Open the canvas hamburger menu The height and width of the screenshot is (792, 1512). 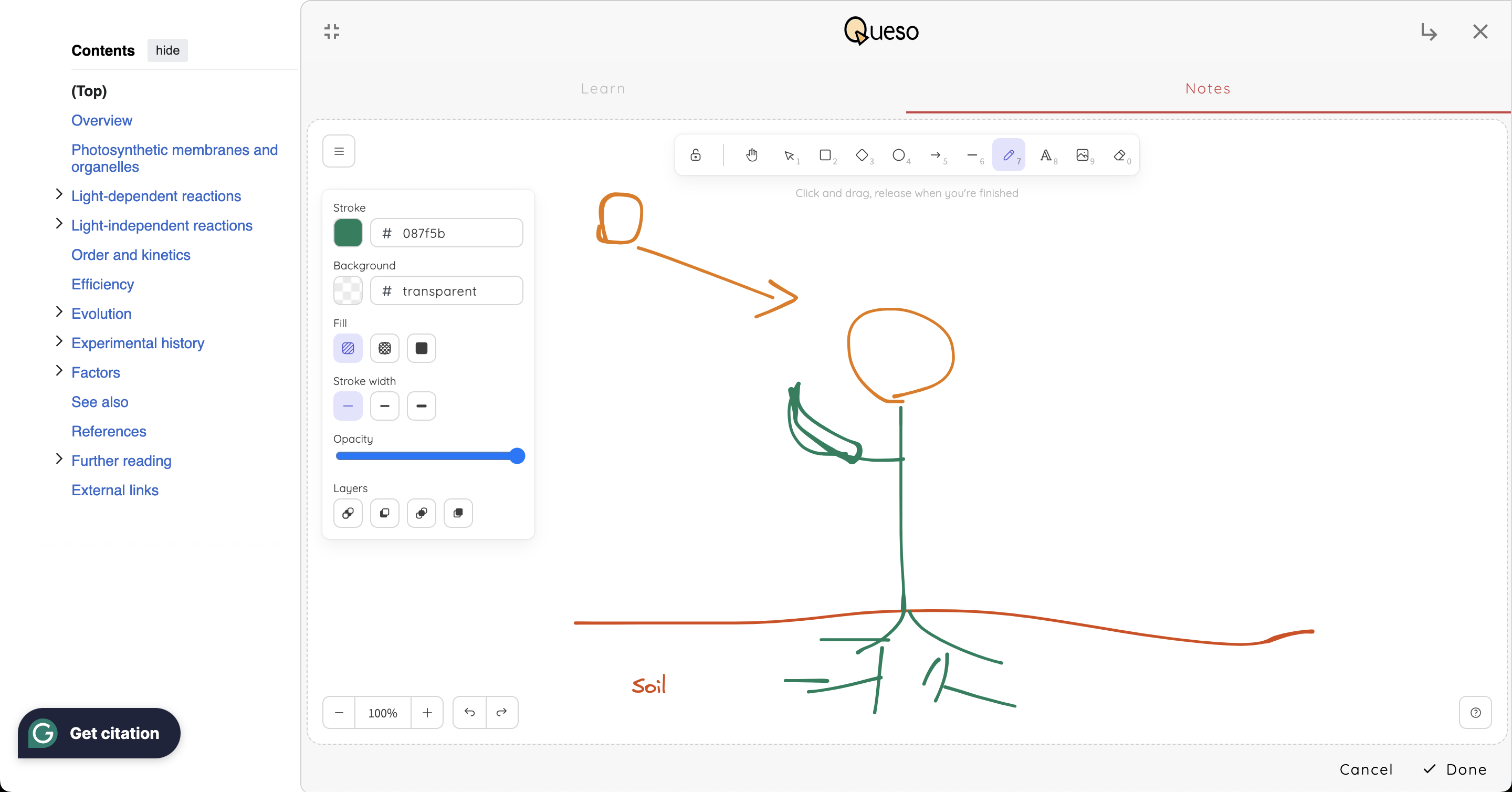339,151
